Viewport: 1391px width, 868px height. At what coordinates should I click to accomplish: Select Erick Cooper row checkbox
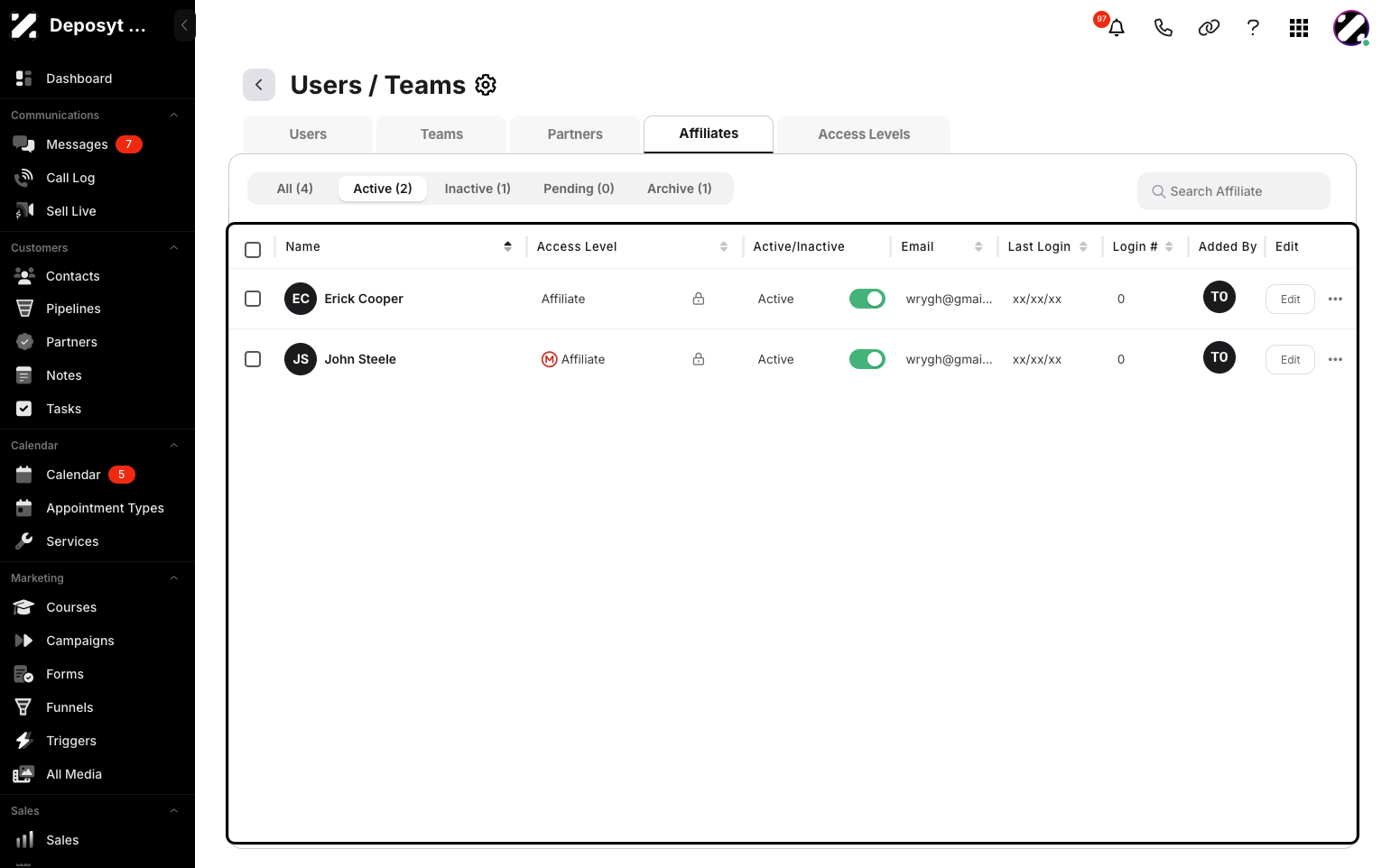point(253,299)
